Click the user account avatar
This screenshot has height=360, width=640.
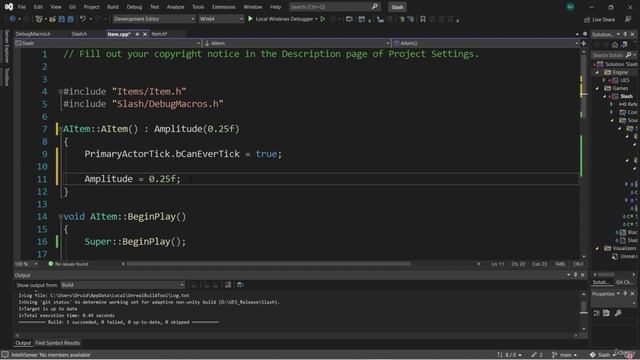point(570,7)
